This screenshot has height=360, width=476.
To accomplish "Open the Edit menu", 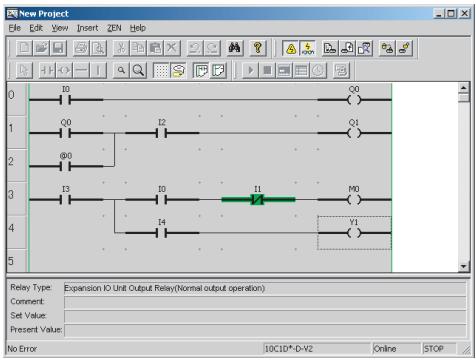I will coord(36,28).
